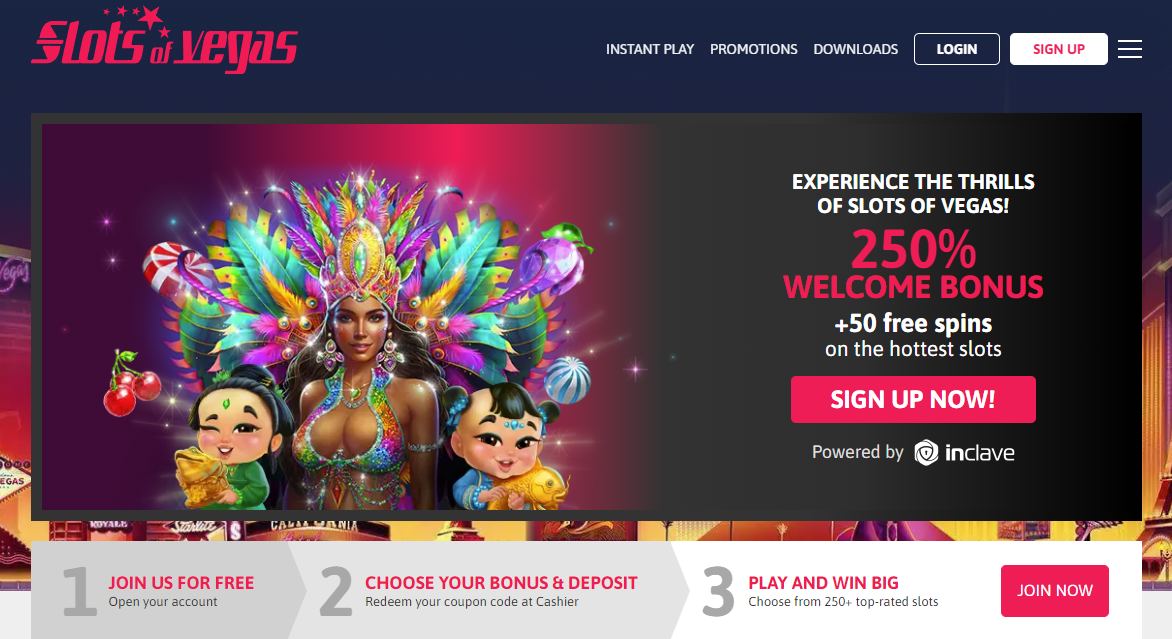The width and height of the screenshot is (1172, 639).
Task: Click the Sign Up Now! banner button
Action: (x=913, y=400)
